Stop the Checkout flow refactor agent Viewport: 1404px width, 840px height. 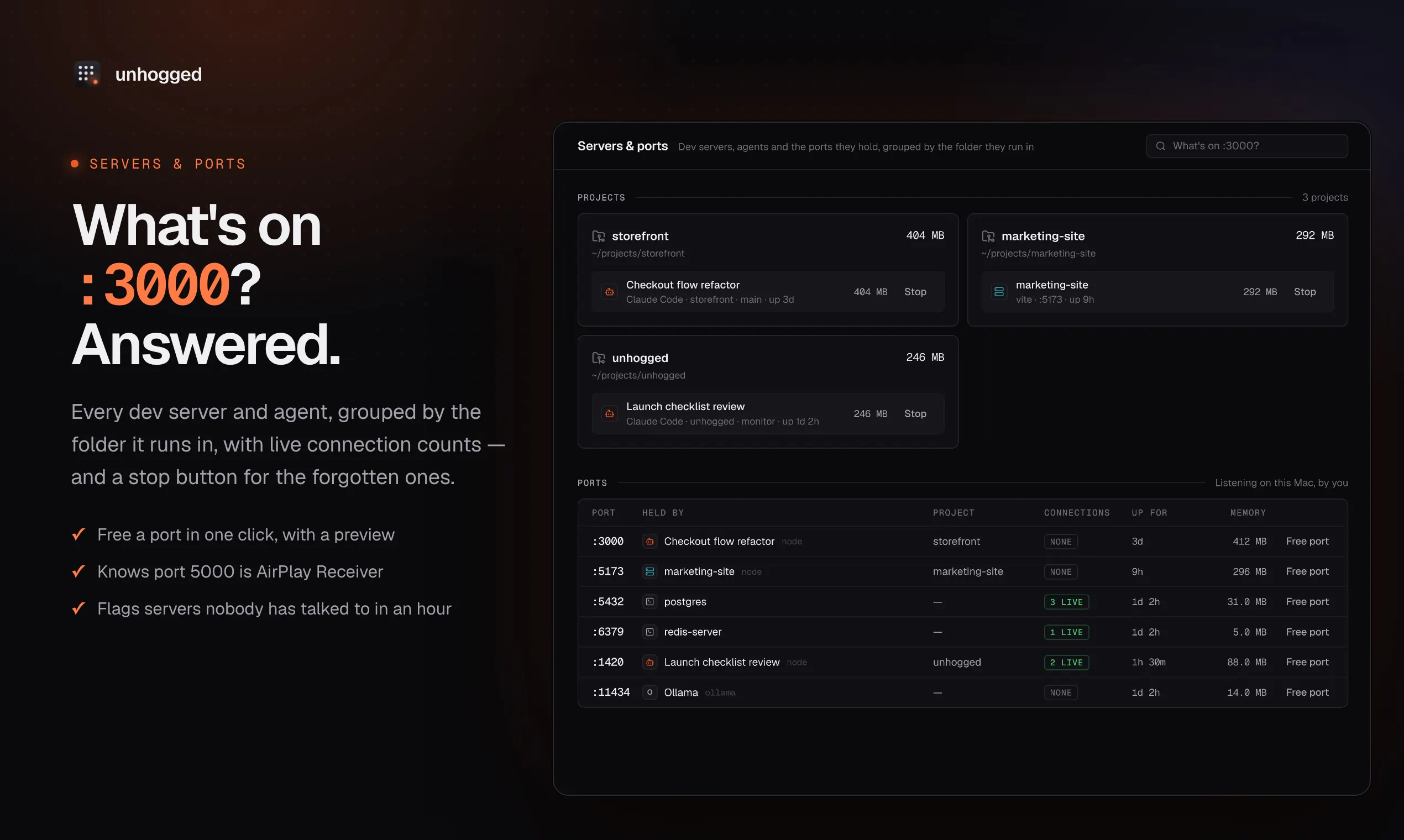pyautogui.click(x=915, y=292)
